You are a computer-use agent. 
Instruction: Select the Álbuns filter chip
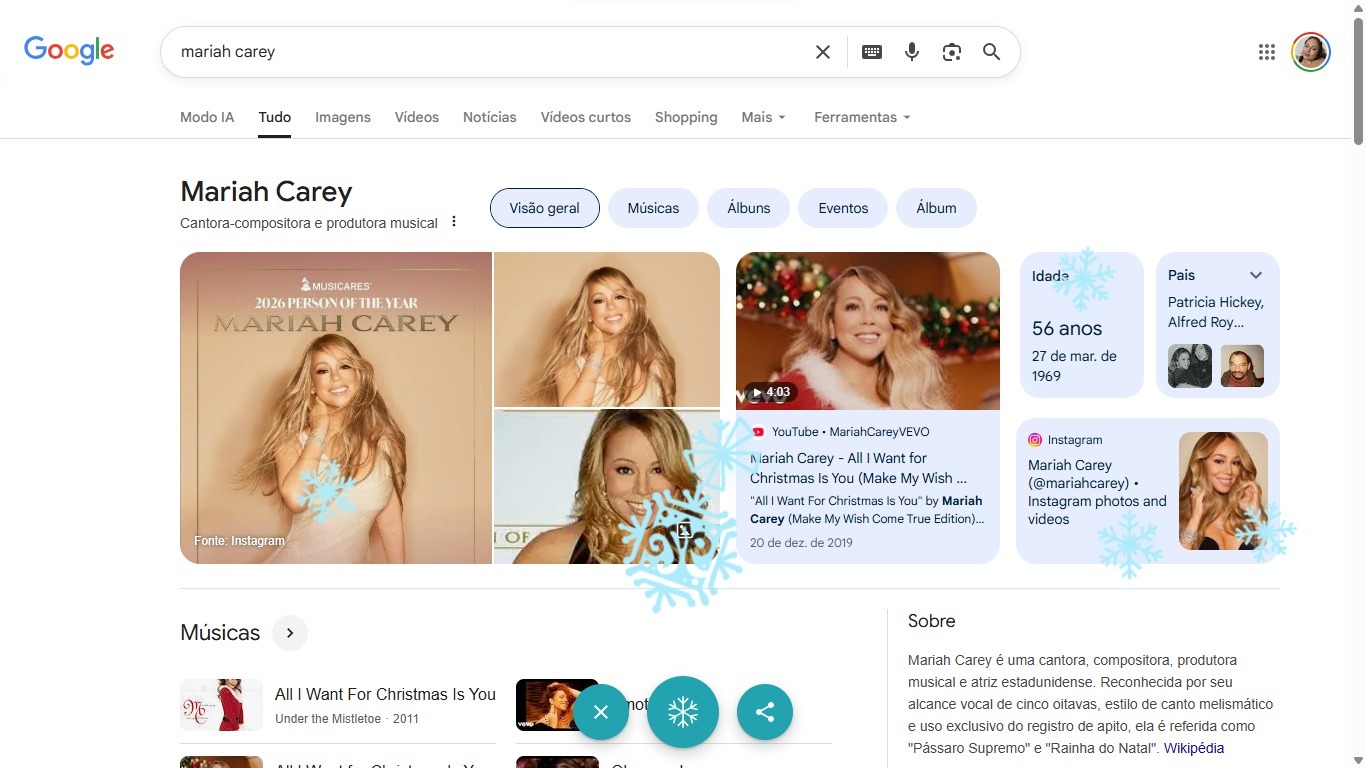(x=748, y=208)
